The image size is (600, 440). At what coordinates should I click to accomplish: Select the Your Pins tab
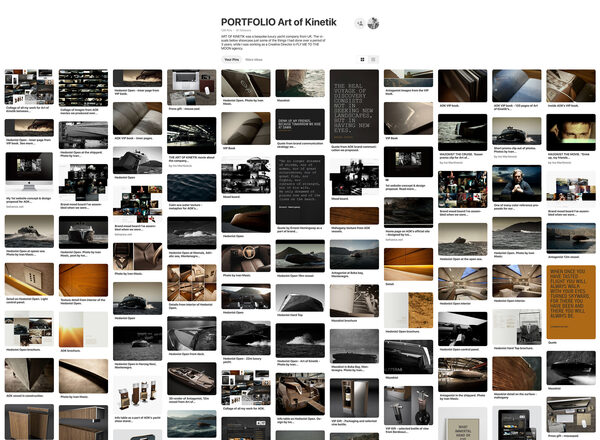coord(232,60)
